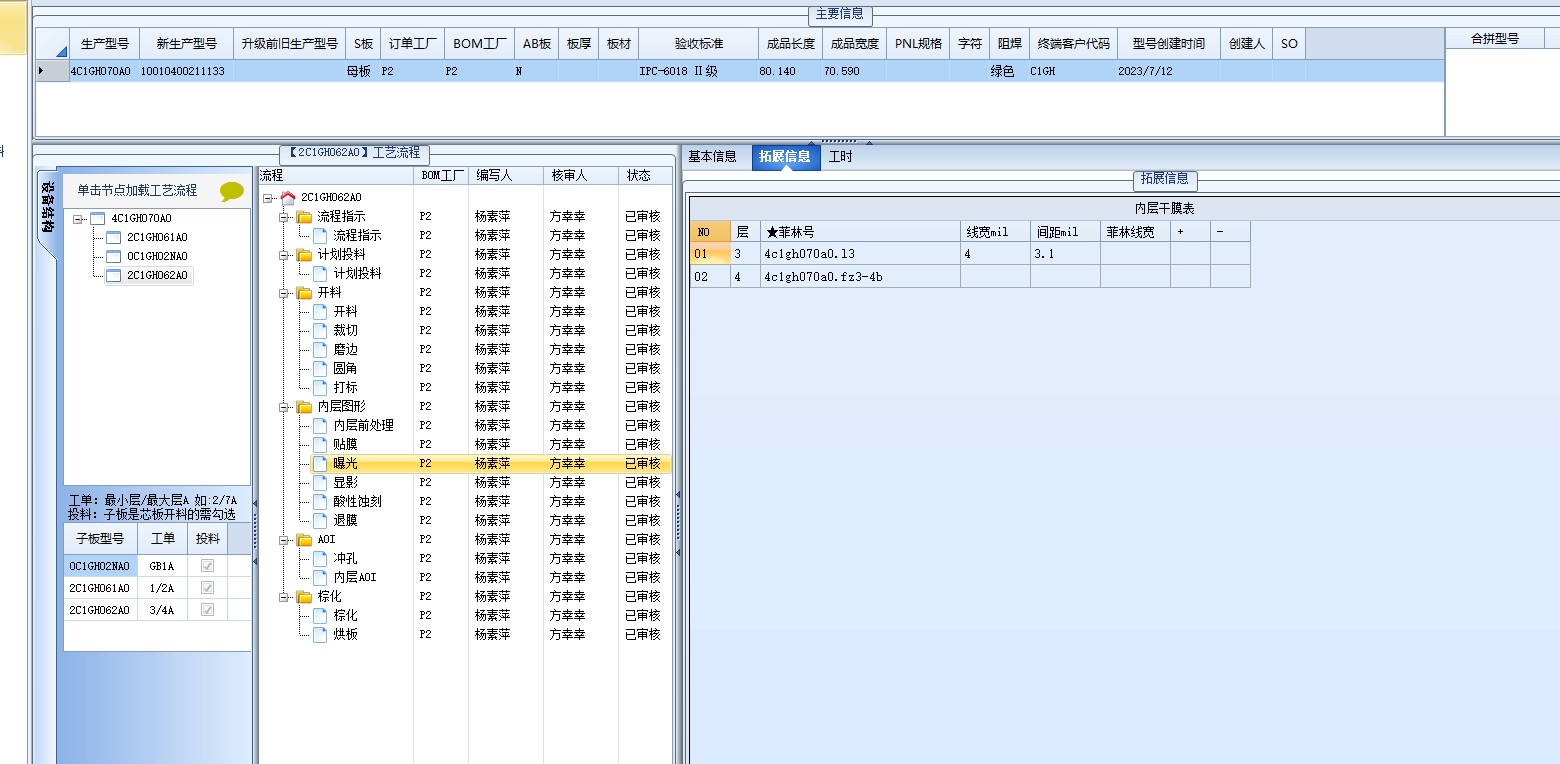Viewport: 1560px width, 764px height.
Task: Click document icon beside 显影 step
Action: coord(320,482)
